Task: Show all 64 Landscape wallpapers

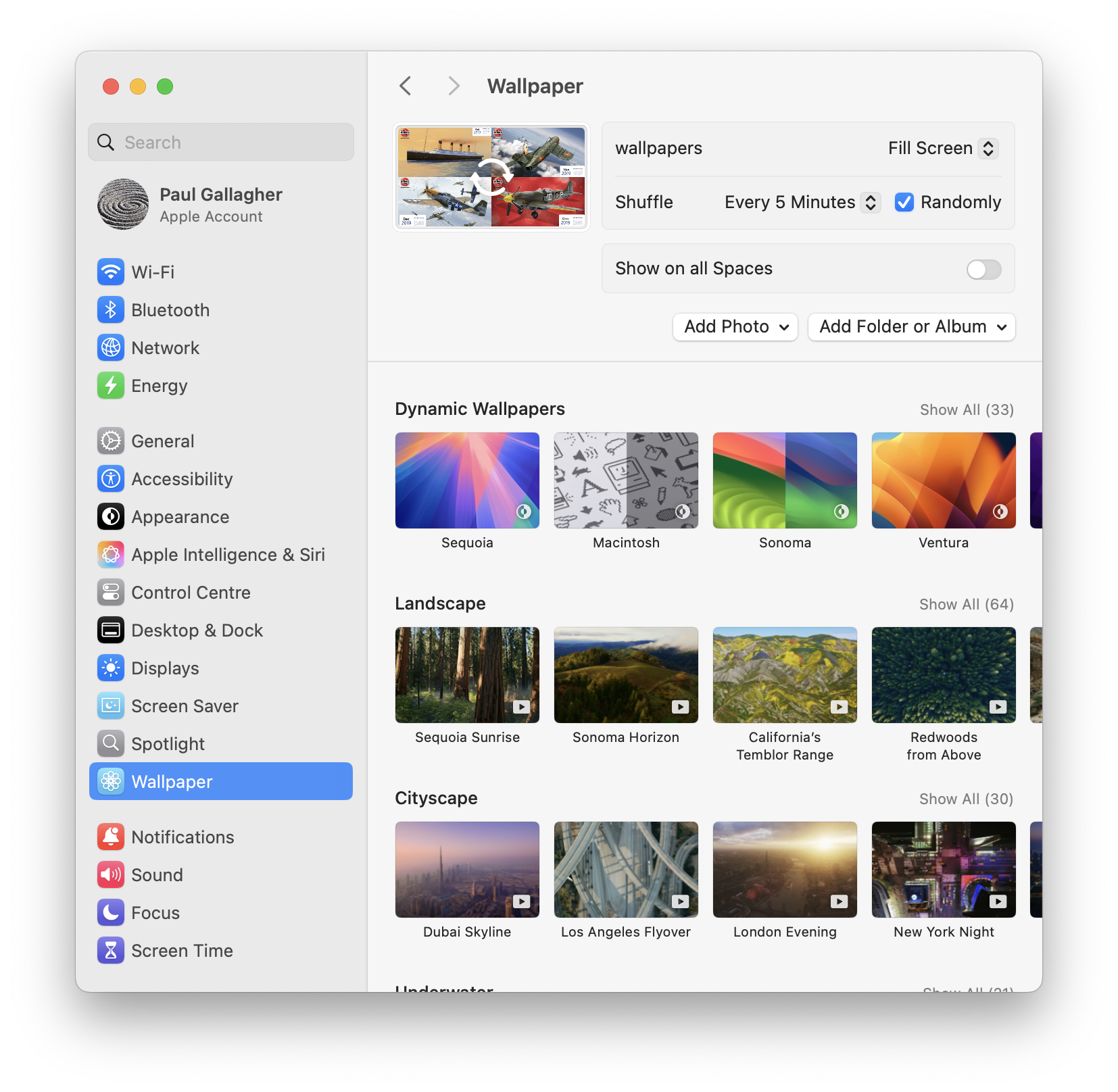Action: [x=967, y=604]
